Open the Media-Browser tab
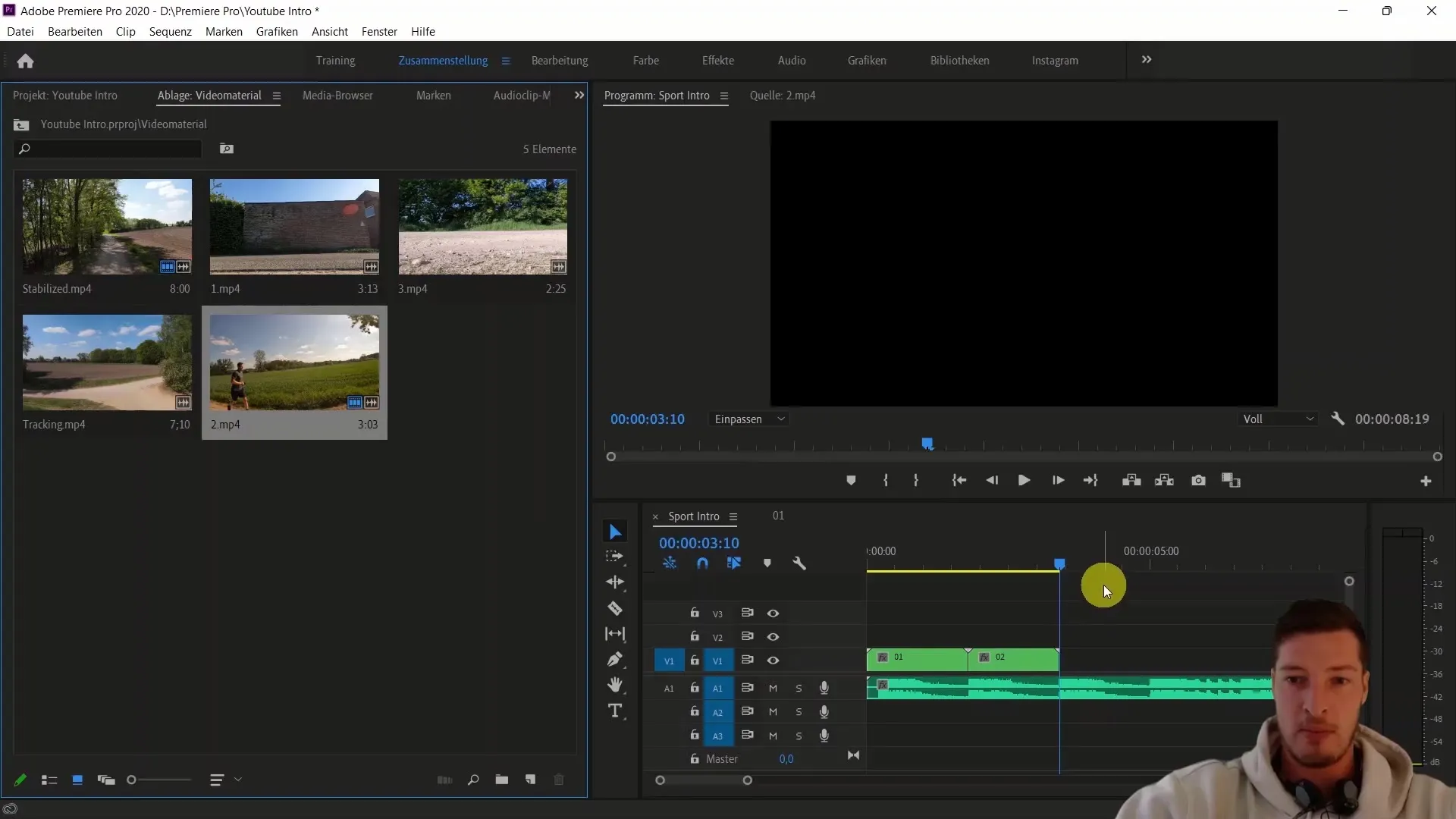Image resolution: width=1456 pixels, height=819 pixels. click(x=337, y=96)
